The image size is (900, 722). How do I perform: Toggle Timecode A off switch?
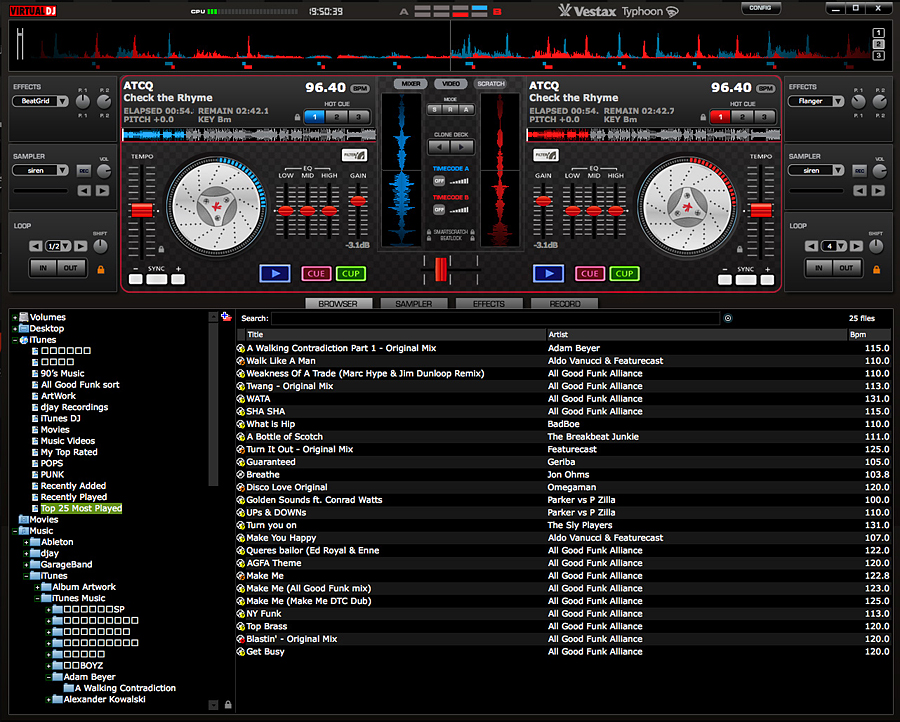pos(438,181)
